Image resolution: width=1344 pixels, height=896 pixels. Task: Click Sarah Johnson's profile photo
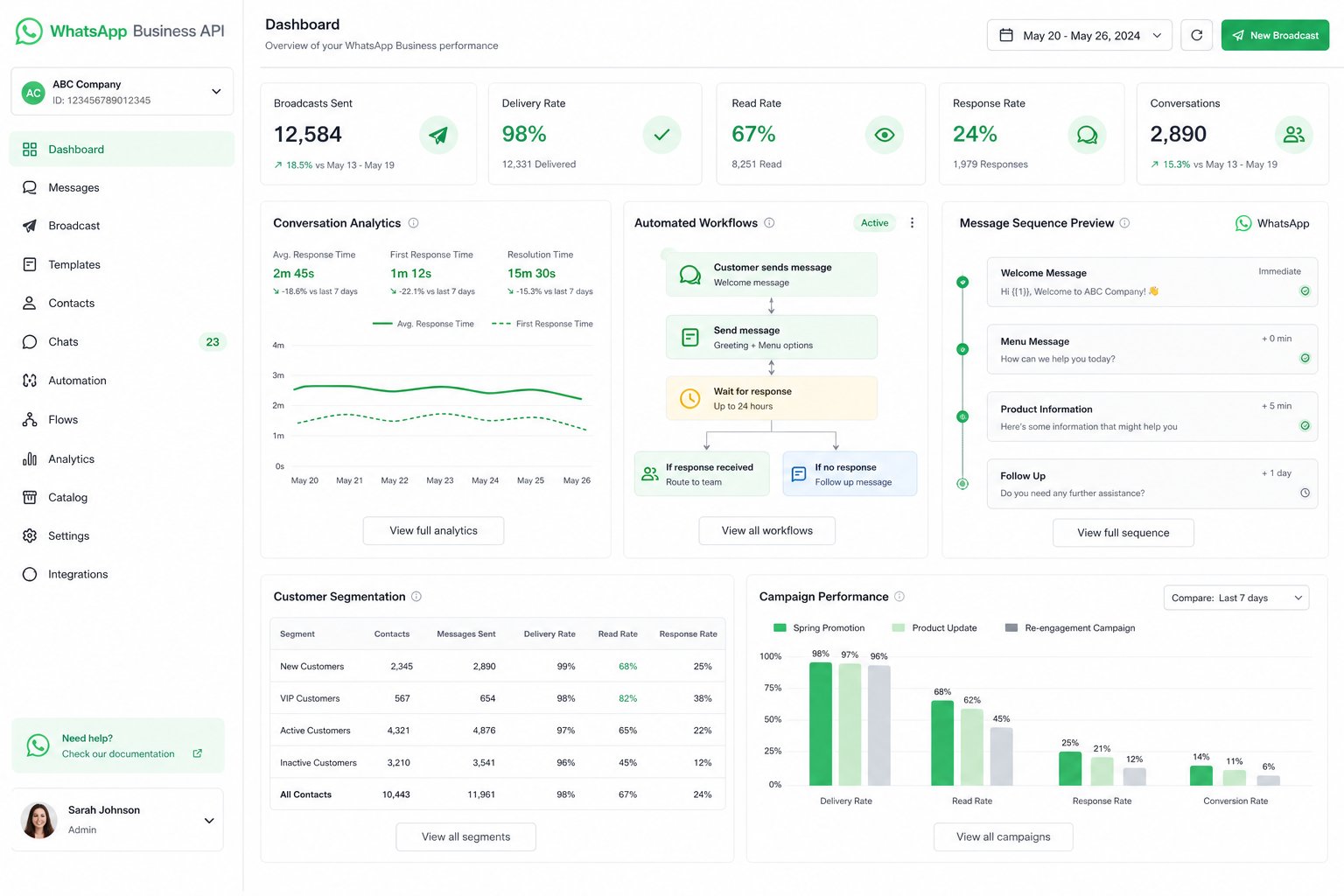[38, 820]
